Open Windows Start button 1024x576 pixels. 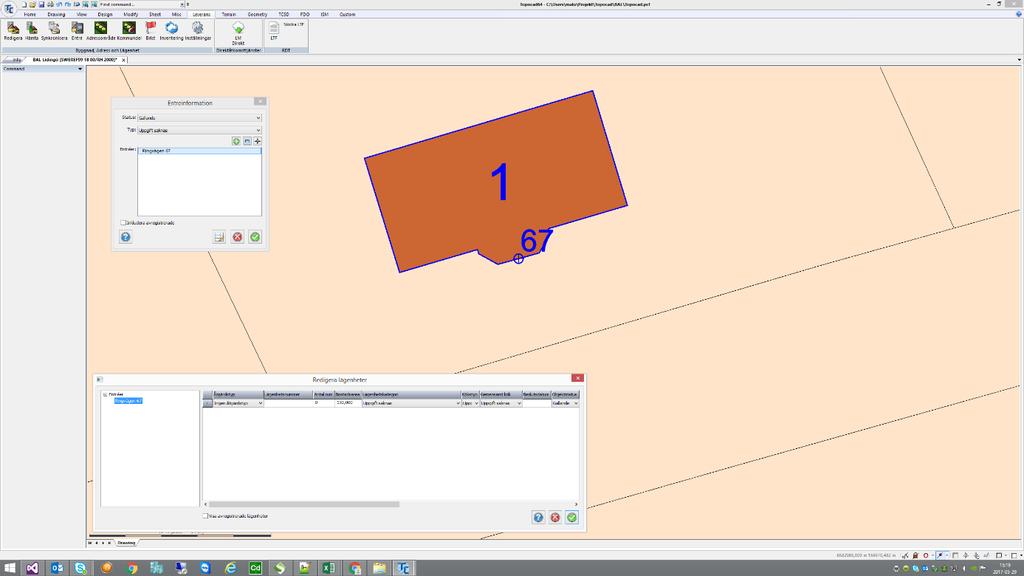10,568
